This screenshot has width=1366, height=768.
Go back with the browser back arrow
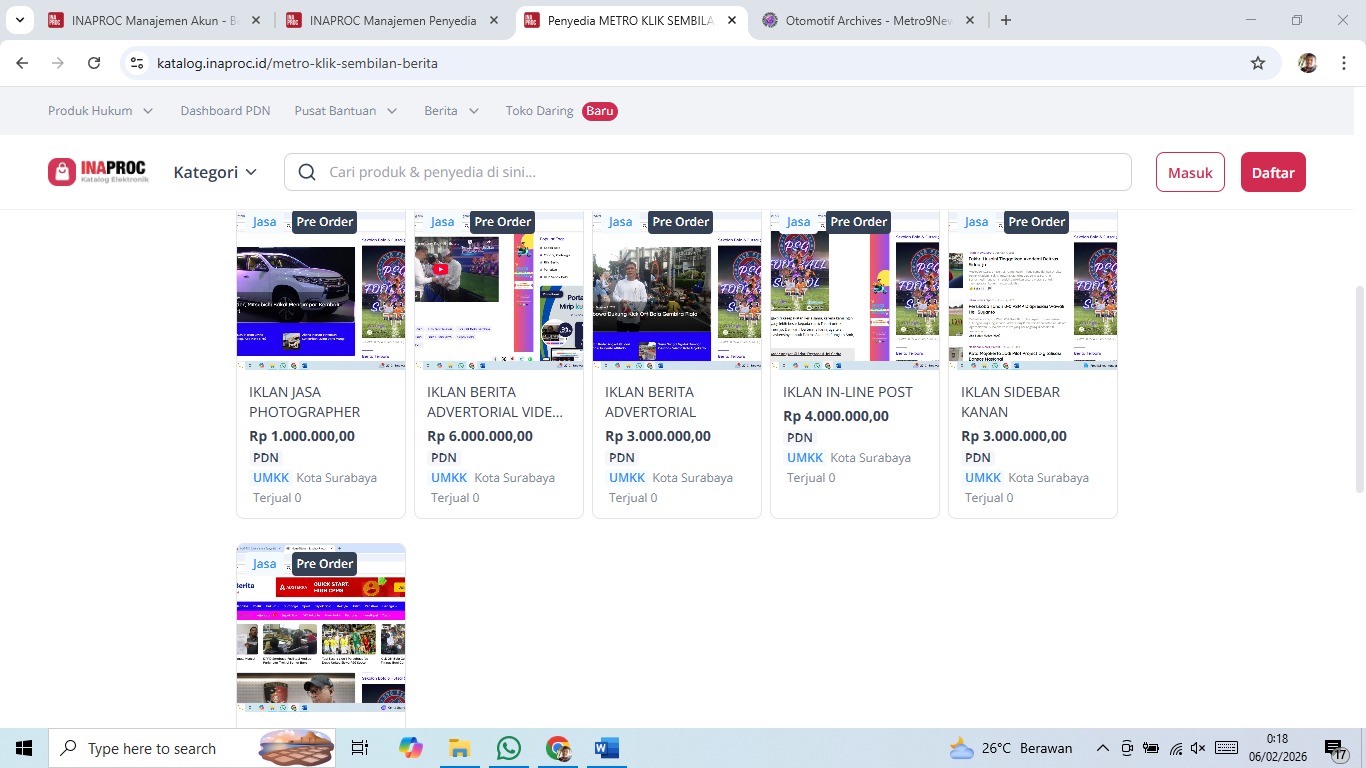(22, 63)
